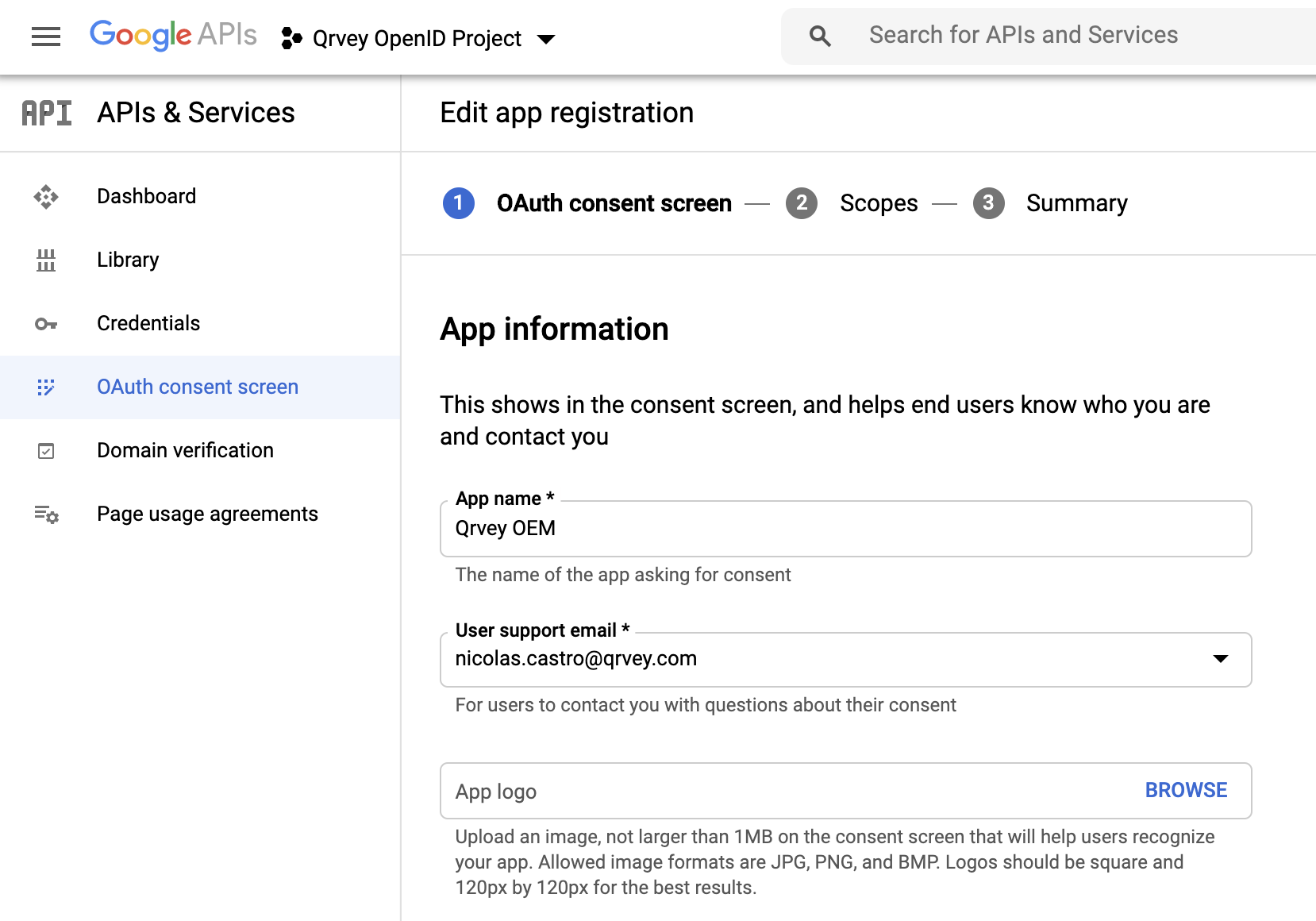Click the Credentials key icon
Image resolution: width=1316 pixels, height=921 pixels.
click(46, 324)
